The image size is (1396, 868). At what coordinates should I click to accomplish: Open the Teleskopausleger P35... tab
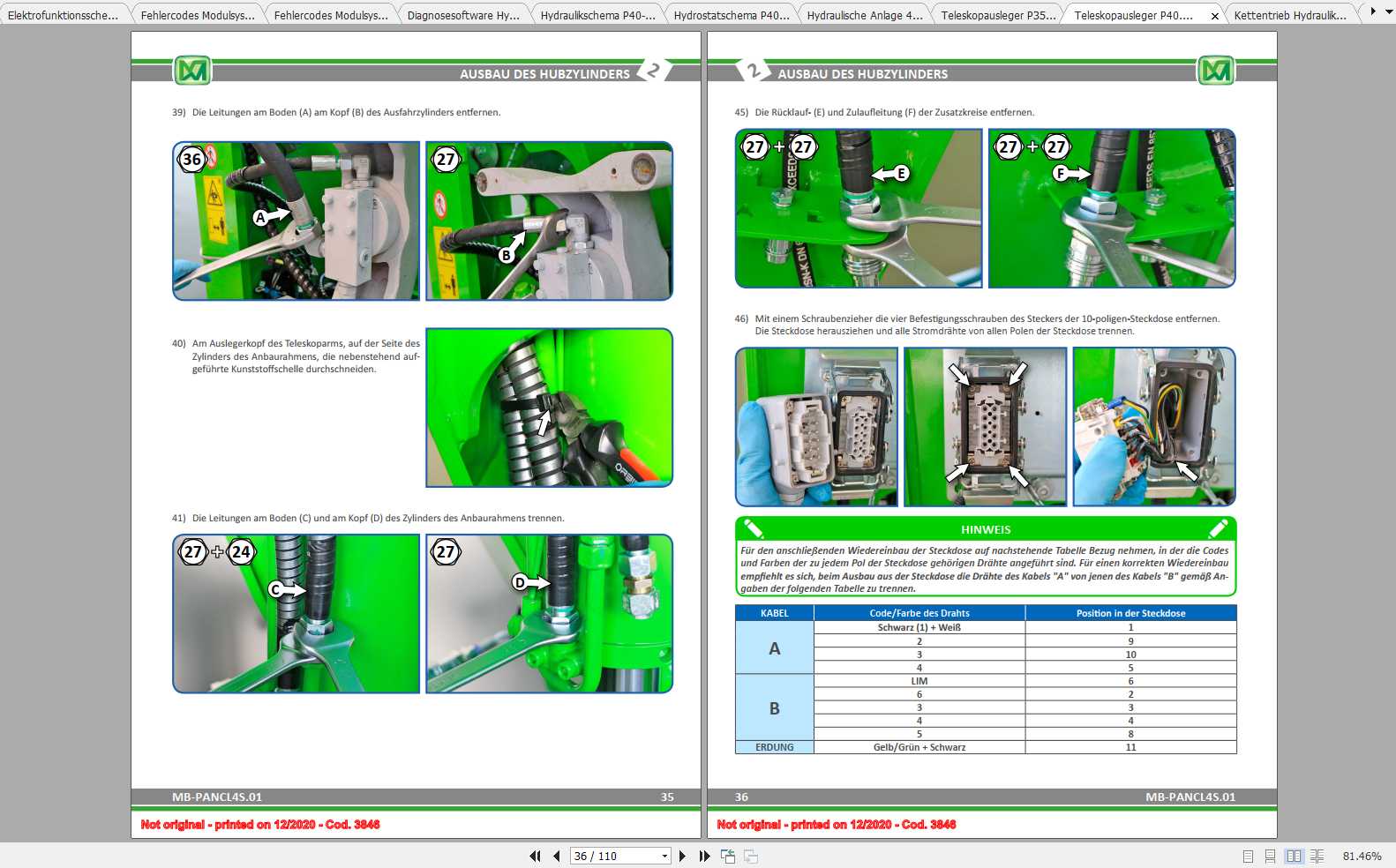point(998,15)
